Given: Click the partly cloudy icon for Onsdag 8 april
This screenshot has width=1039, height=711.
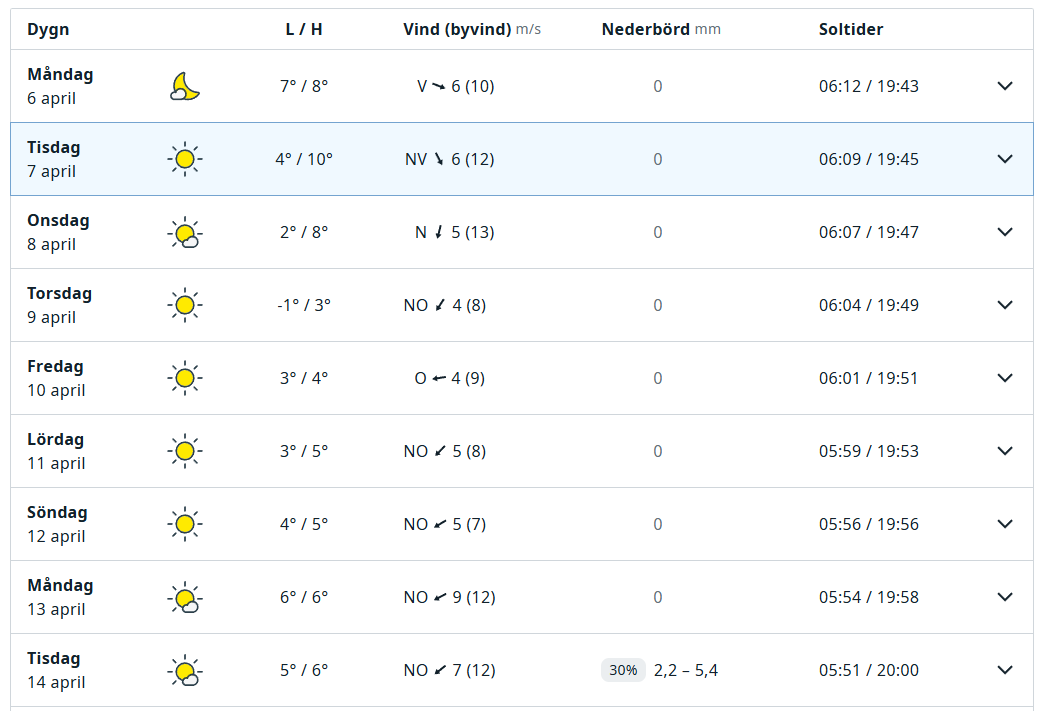Looking at the screenshot, I should [x=184, y=233].
